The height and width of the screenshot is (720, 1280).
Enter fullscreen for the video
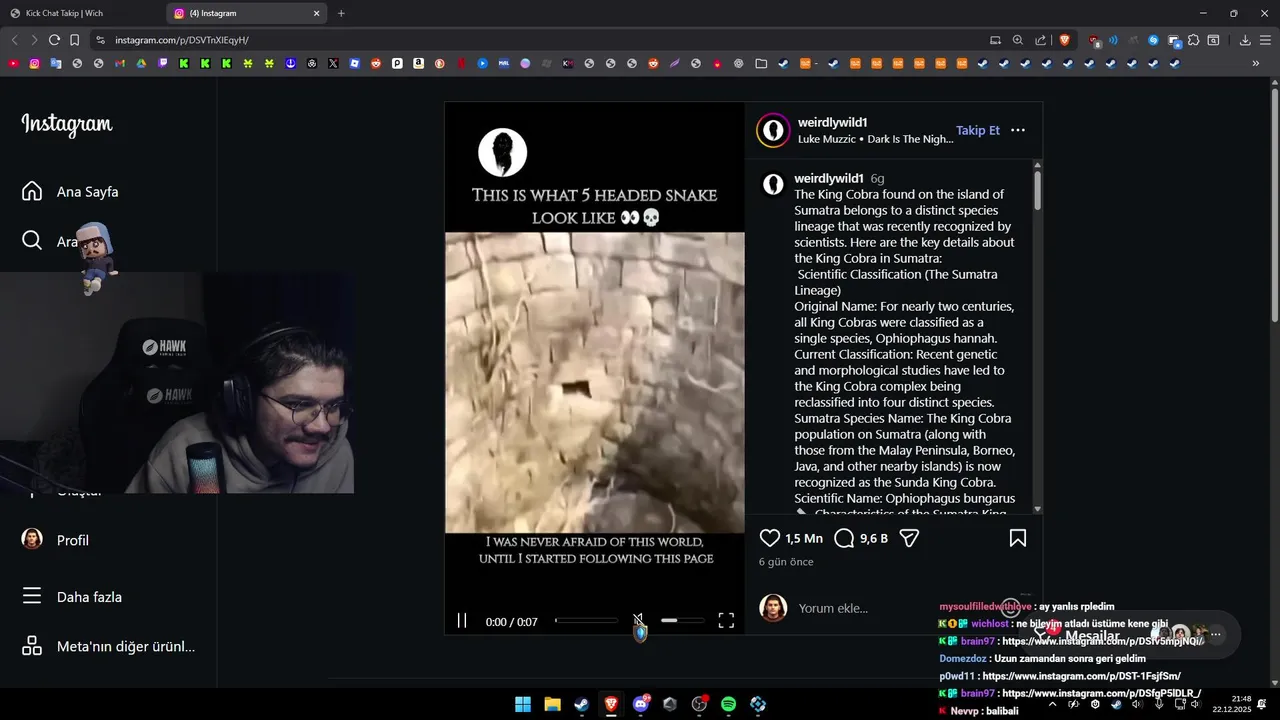tap(726, 621)
